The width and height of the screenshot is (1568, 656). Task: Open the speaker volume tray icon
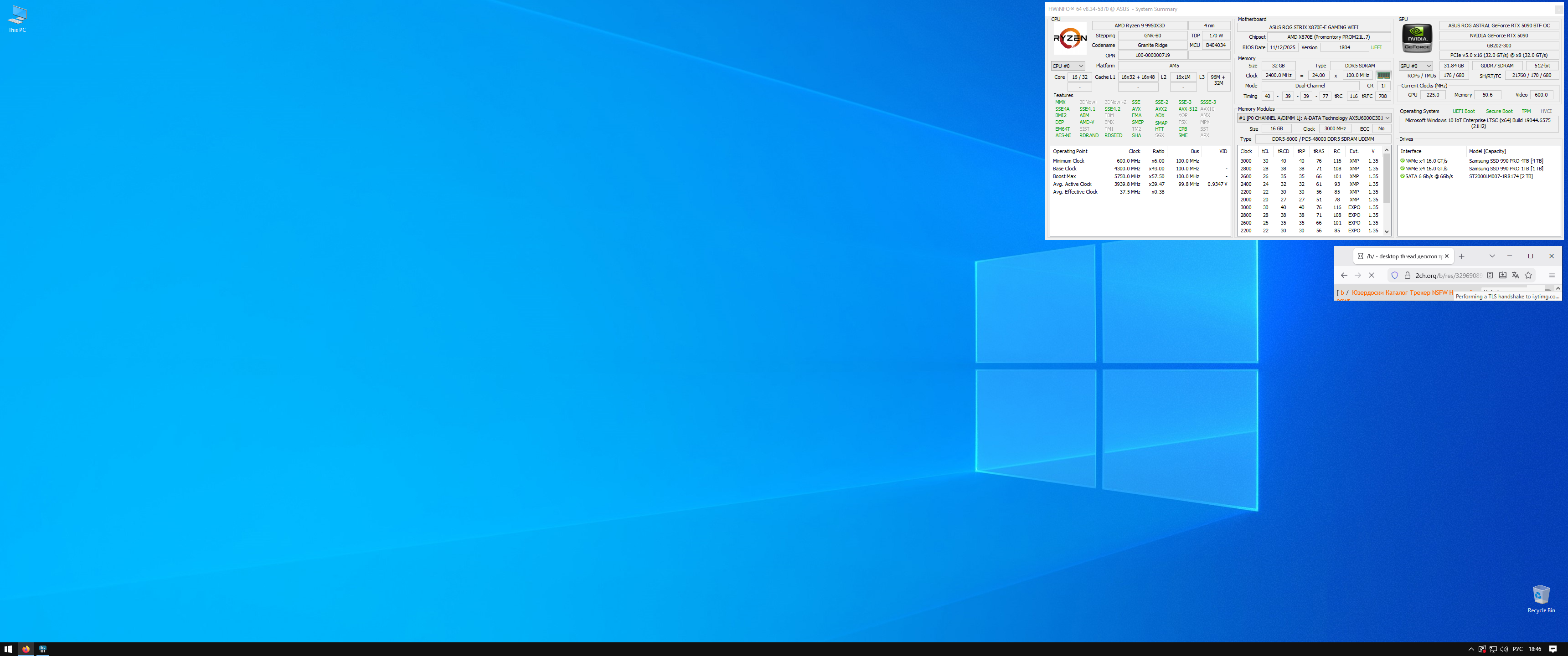pyautogui.click(x=1504, y=649)
